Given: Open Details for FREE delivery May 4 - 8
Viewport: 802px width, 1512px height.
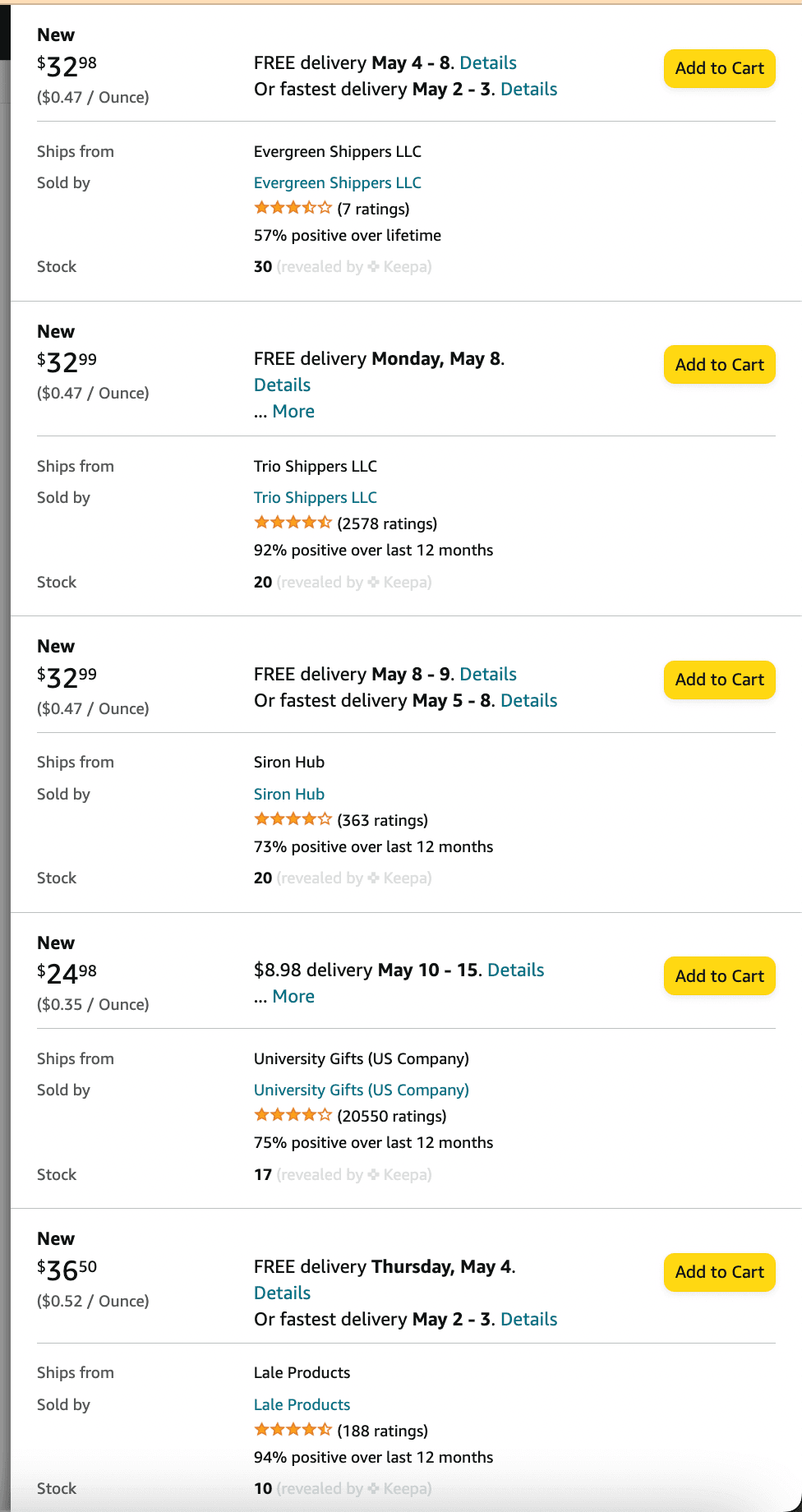Looking at the screenshot, I should [488, 63].
